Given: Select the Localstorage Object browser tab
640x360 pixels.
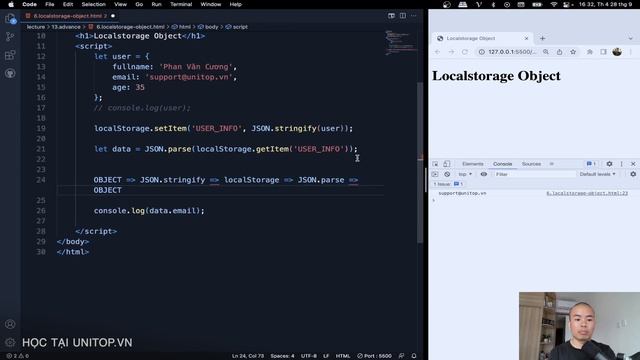Looking at the screenshot, I should click(482, 38).
